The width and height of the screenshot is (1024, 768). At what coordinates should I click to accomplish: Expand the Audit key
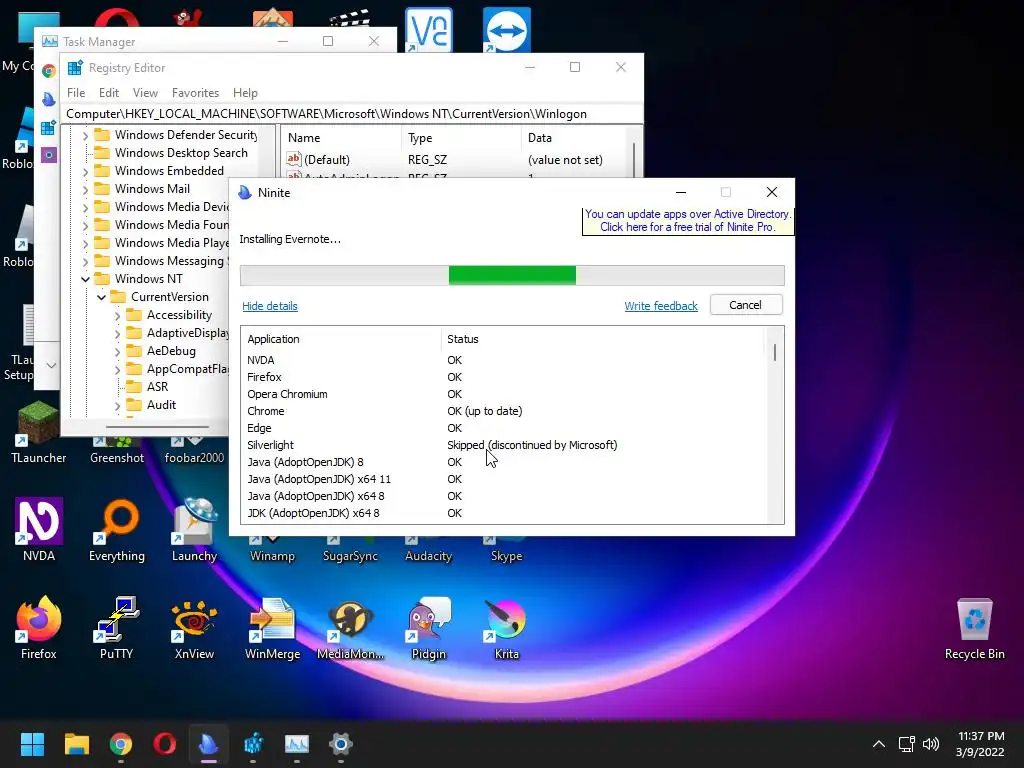[x=118, y=406]
